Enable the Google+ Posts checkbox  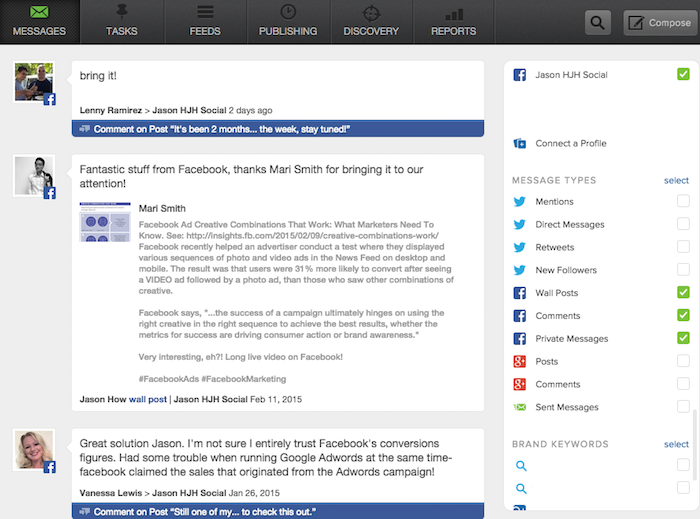683,361
